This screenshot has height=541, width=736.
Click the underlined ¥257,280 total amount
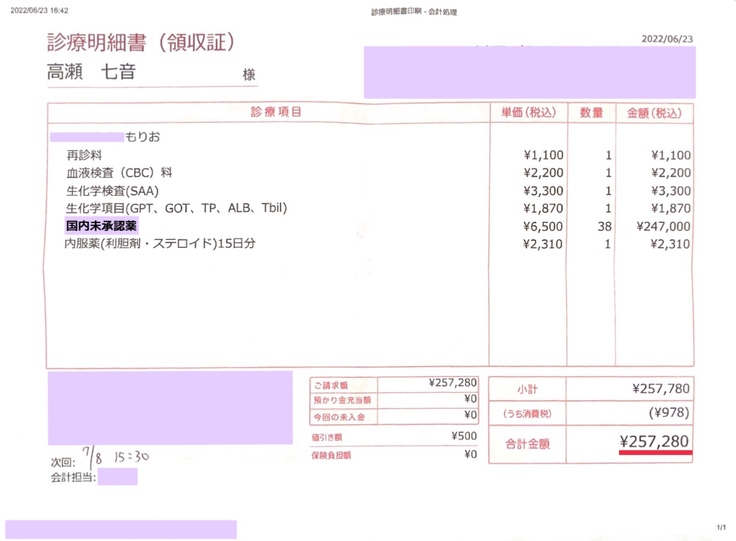[x=654, y=441]
